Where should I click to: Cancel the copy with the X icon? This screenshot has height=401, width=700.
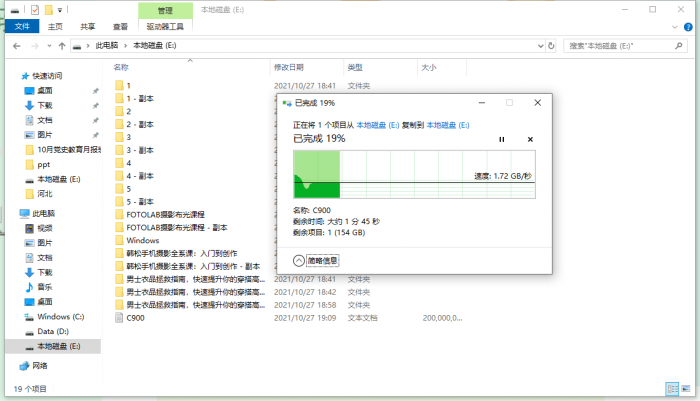pos(530,139)
